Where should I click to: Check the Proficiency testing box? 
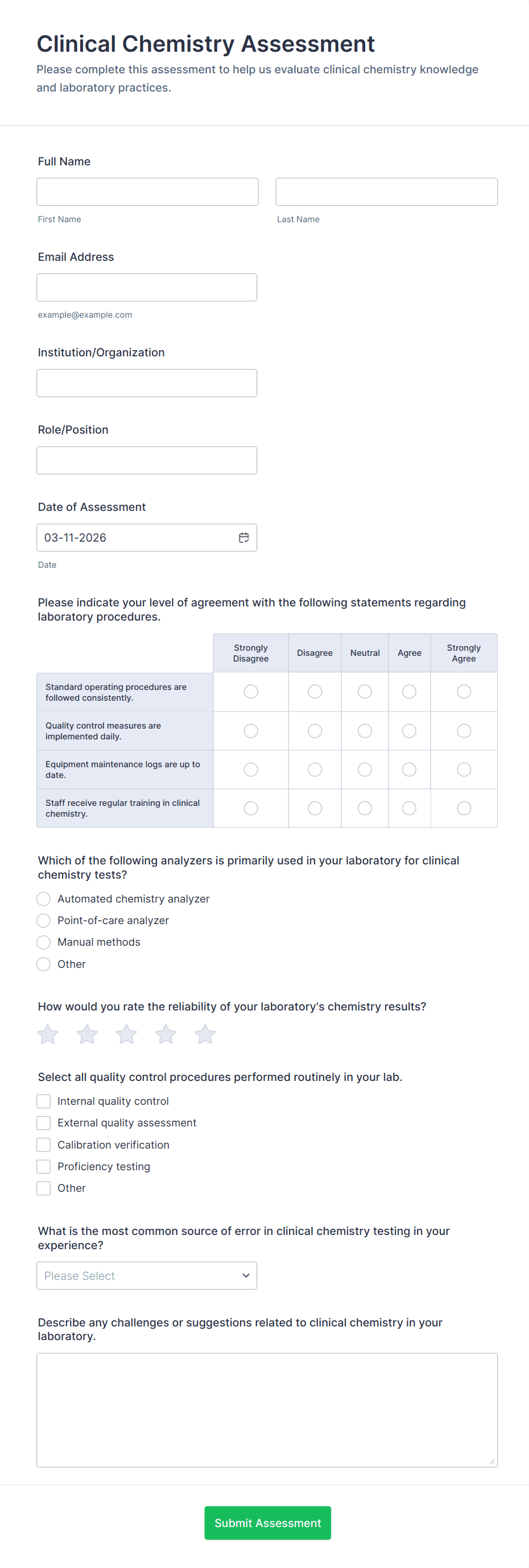coord(43,1166)
